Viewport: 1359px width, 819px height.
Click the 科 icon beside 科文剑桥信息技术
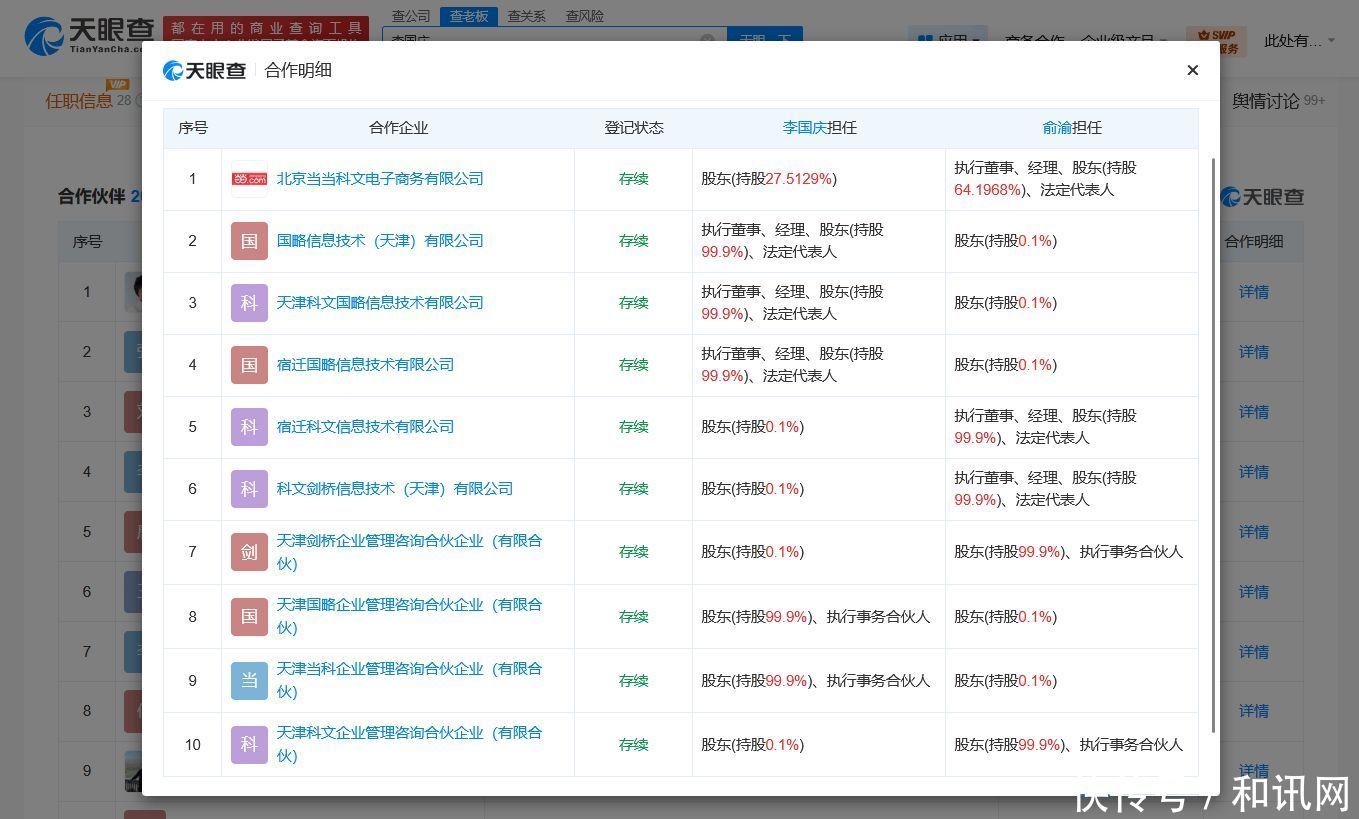pyautogui.click(x=249, y=489)
